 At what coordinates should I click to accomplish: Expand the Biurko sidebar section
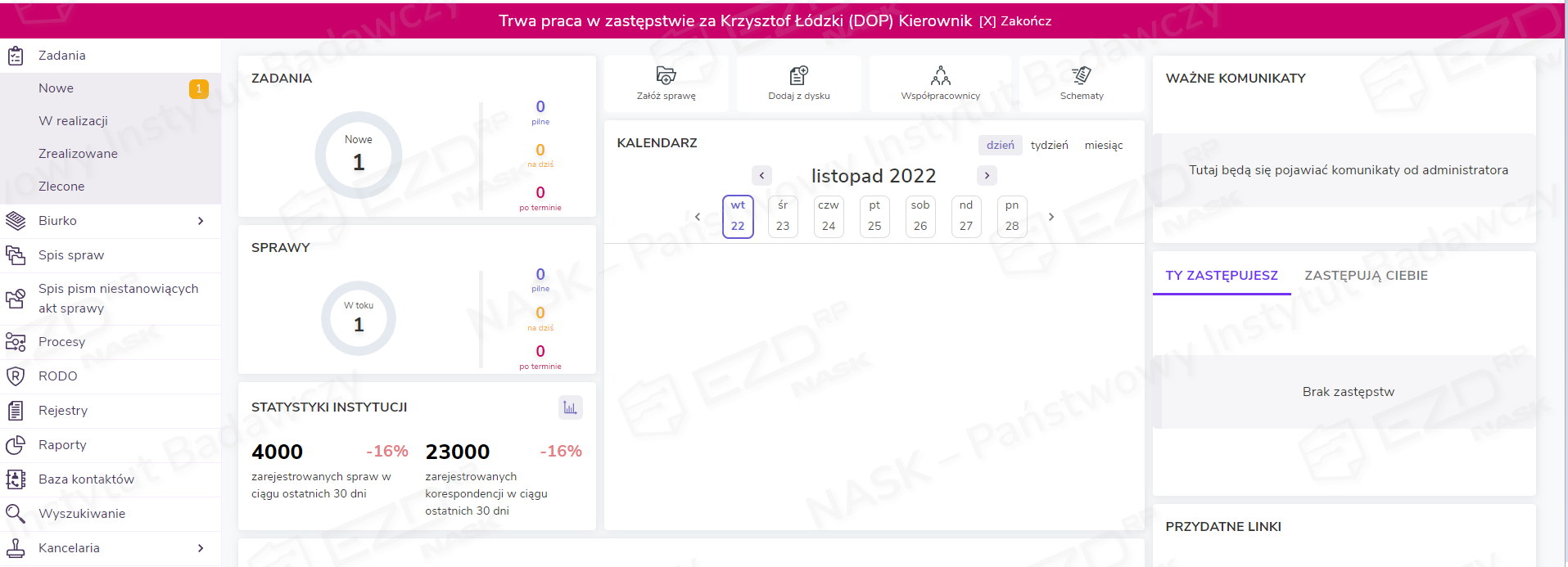[x=201, y=221]
